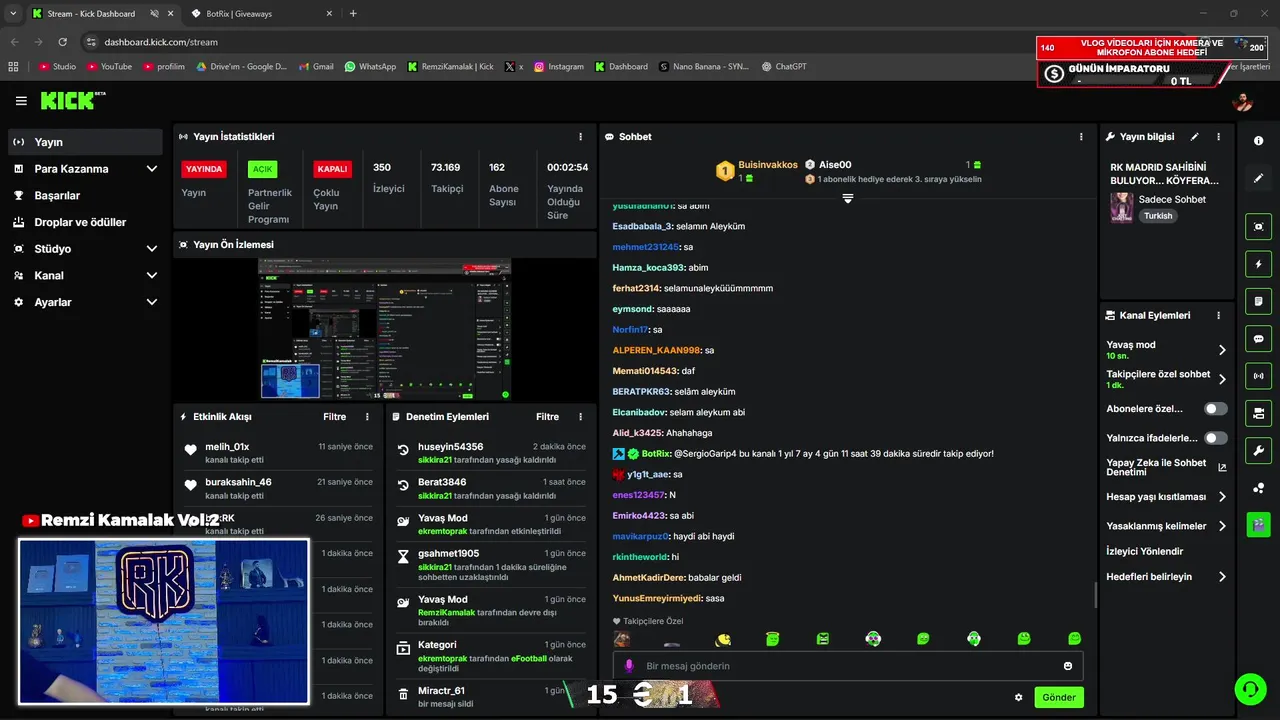The width and height of the screenshot is (1280, 720).
Task: Open the Yayın bilgisi three-dot menu
Action: pos(1218,137)
